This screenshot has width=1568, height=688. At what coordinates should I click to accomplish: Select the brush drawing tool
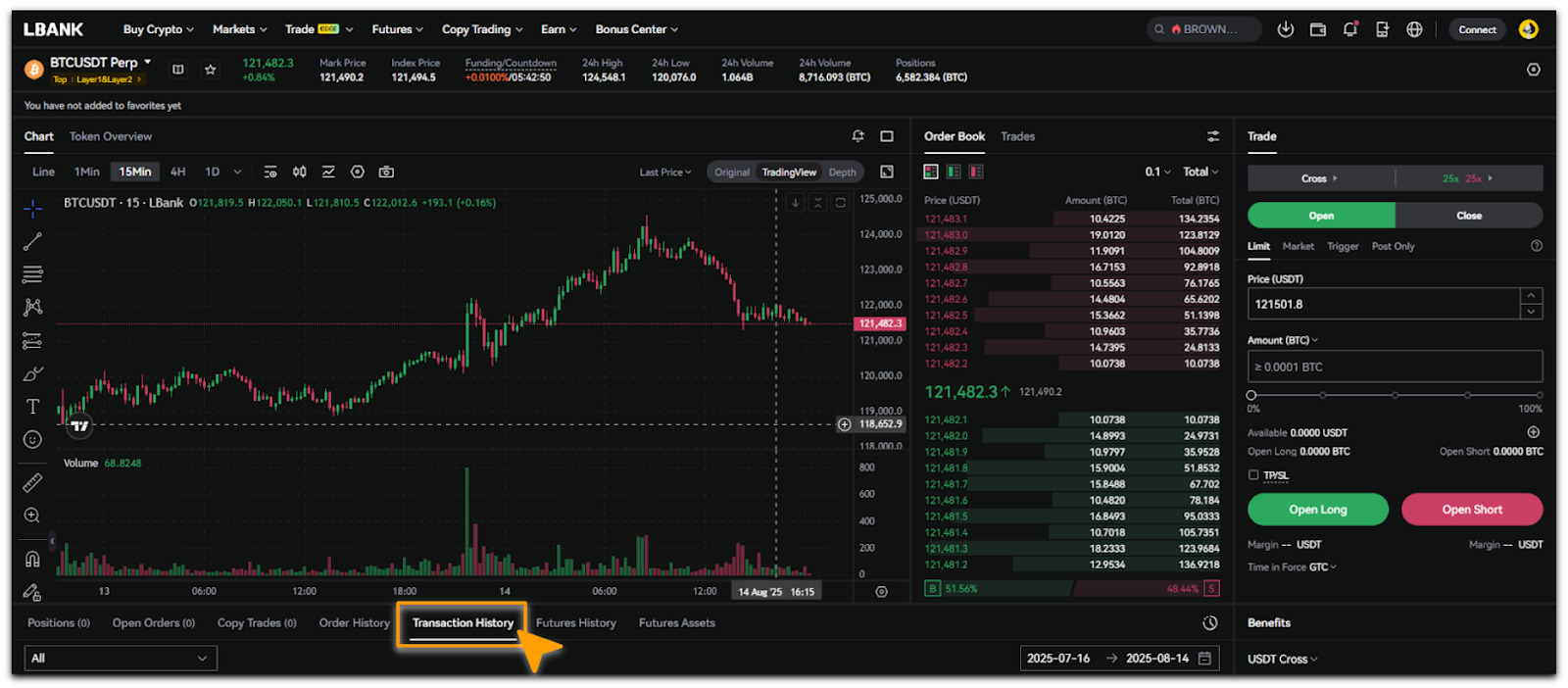(32, 374)
